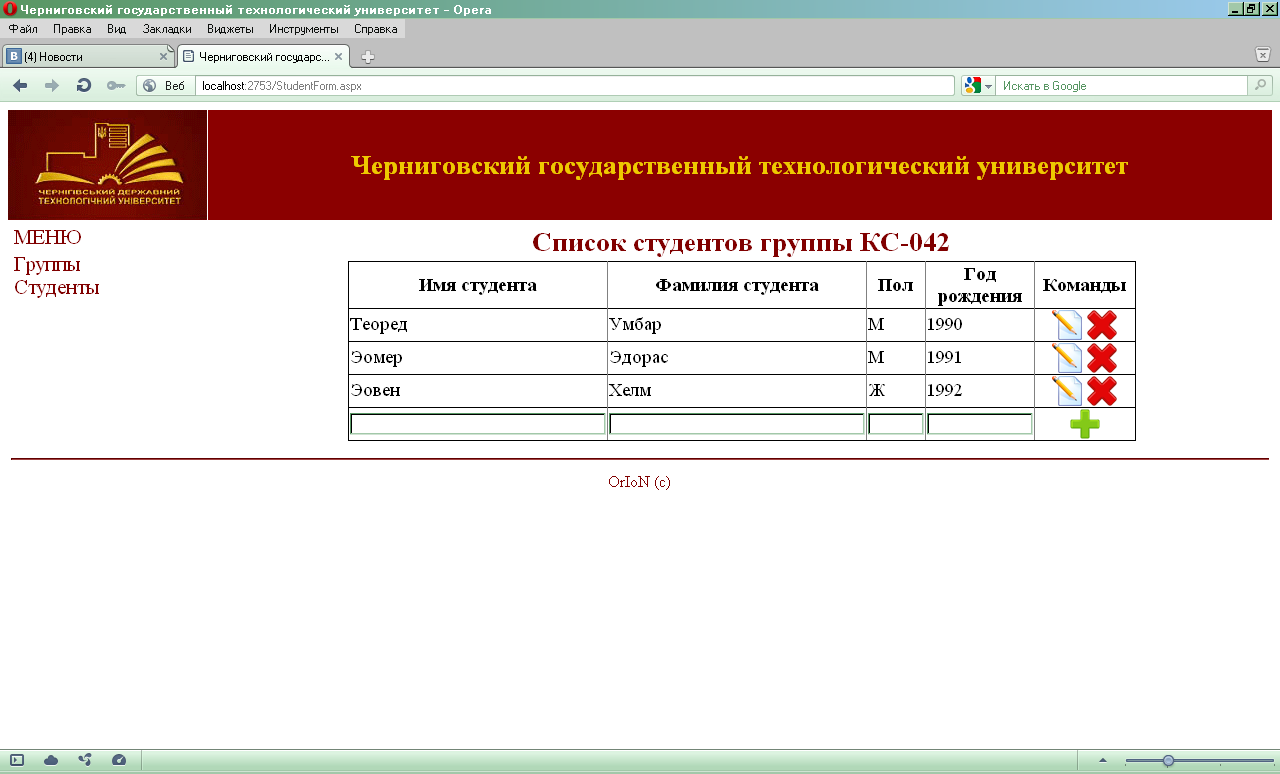Expand view options arrow in status bar
The width and height of the screenshot is (1280, 774).
point(1103,761)
